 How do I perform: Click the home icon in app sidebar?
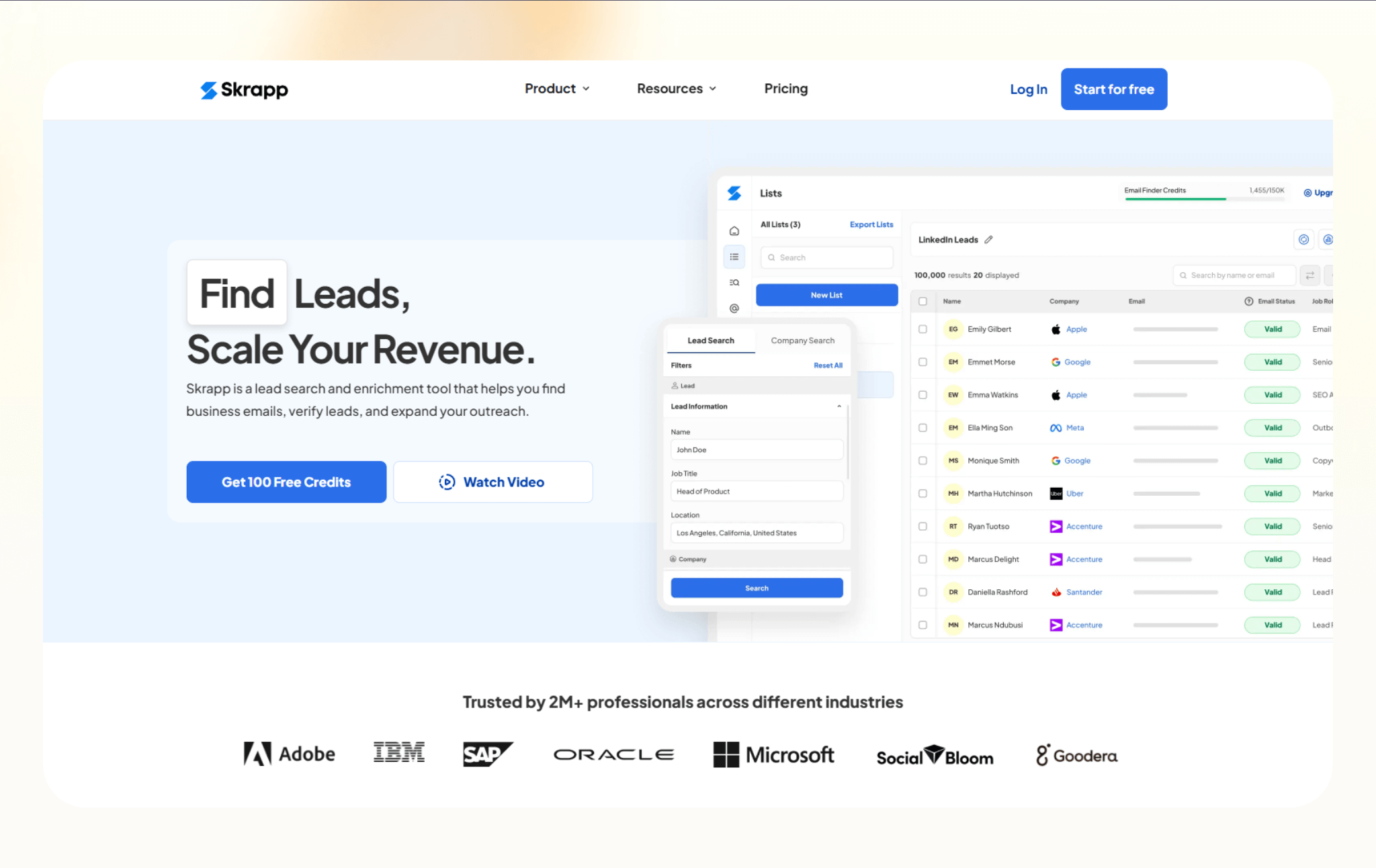tap(734, 231)
